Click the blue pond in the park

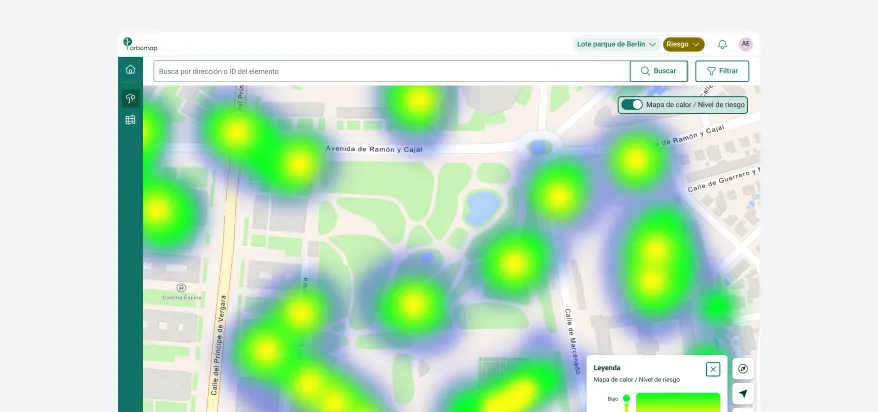[x=482, y=208]
